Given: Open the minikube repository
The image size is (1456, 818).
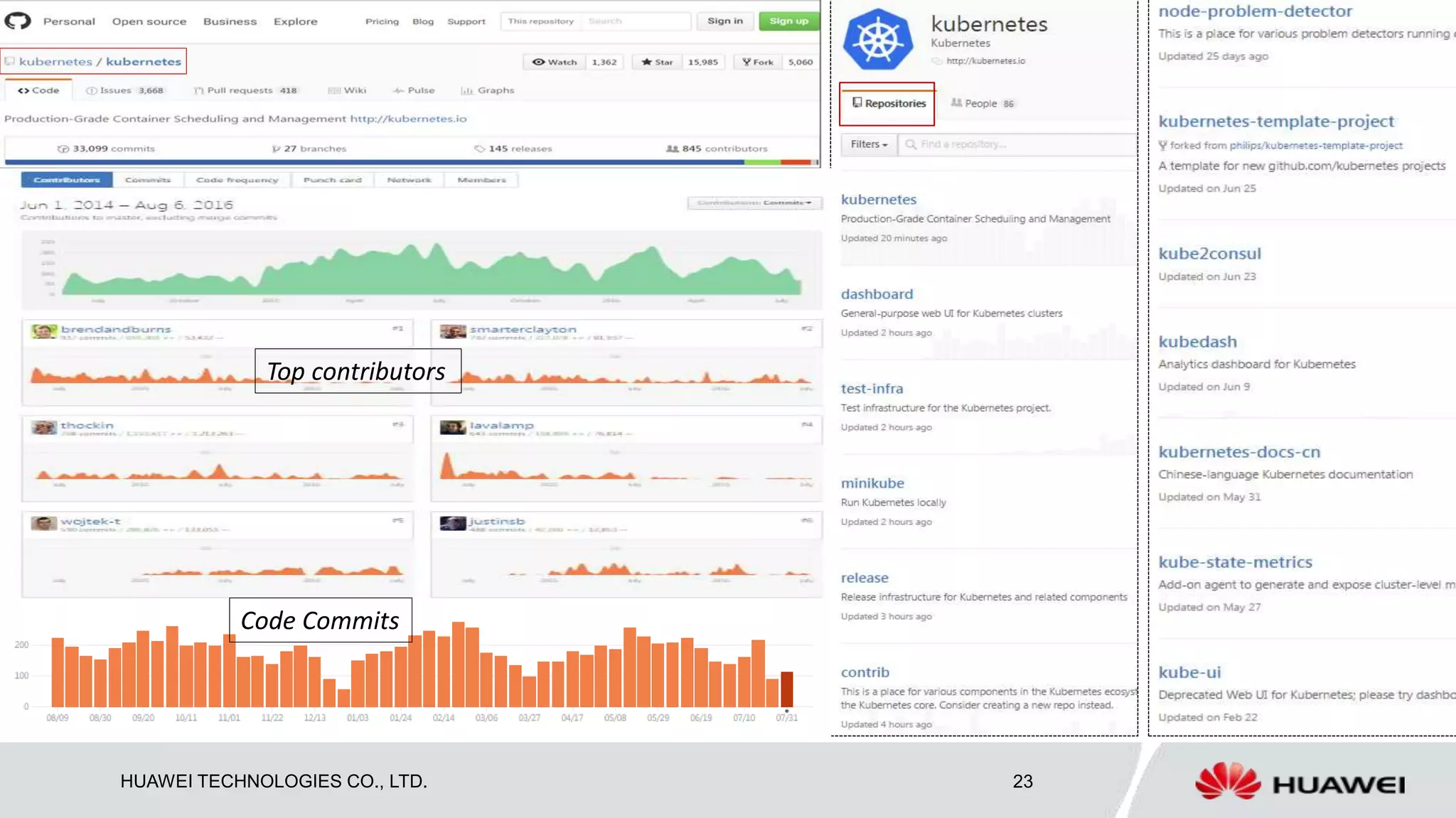Looking at the screenshot, I should tap(872, 483).
